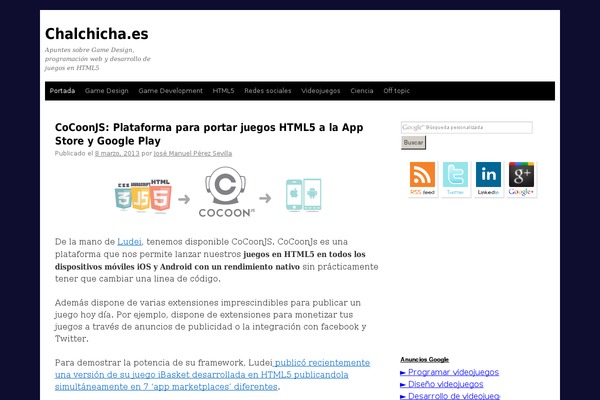Open author José Manuel Pérez Sevilla link
This screenshot has height=400, width=600.
tap(193, 153)
